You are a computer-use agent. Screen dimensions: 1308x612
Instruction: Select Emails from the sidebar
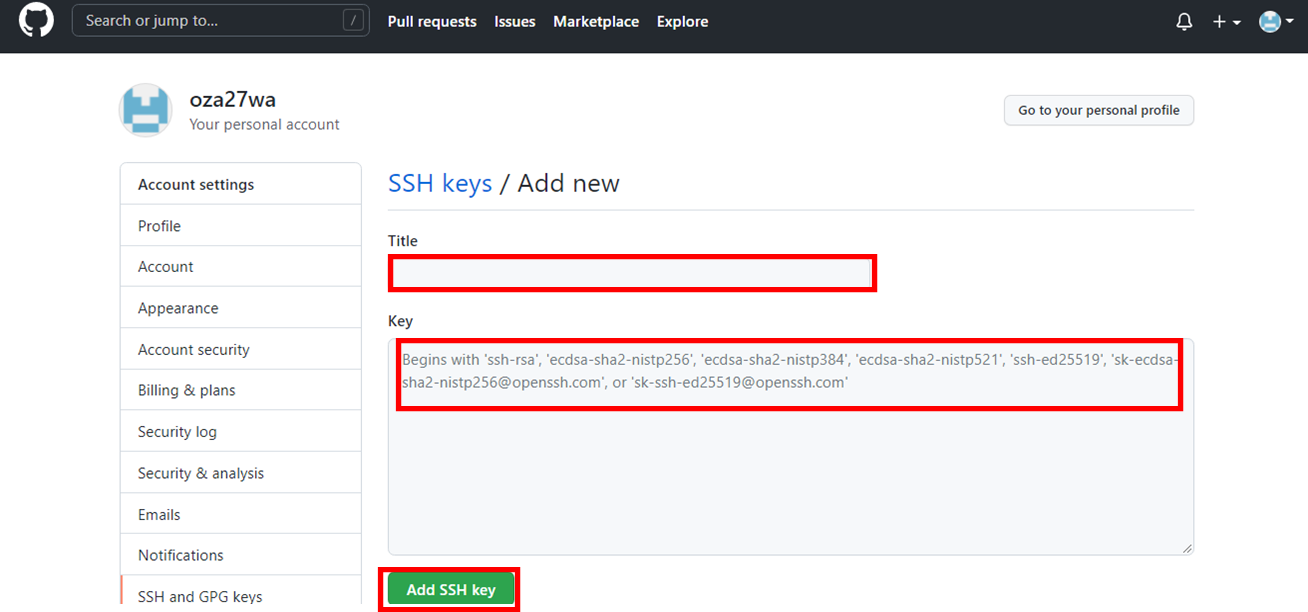tap(158, 513)
